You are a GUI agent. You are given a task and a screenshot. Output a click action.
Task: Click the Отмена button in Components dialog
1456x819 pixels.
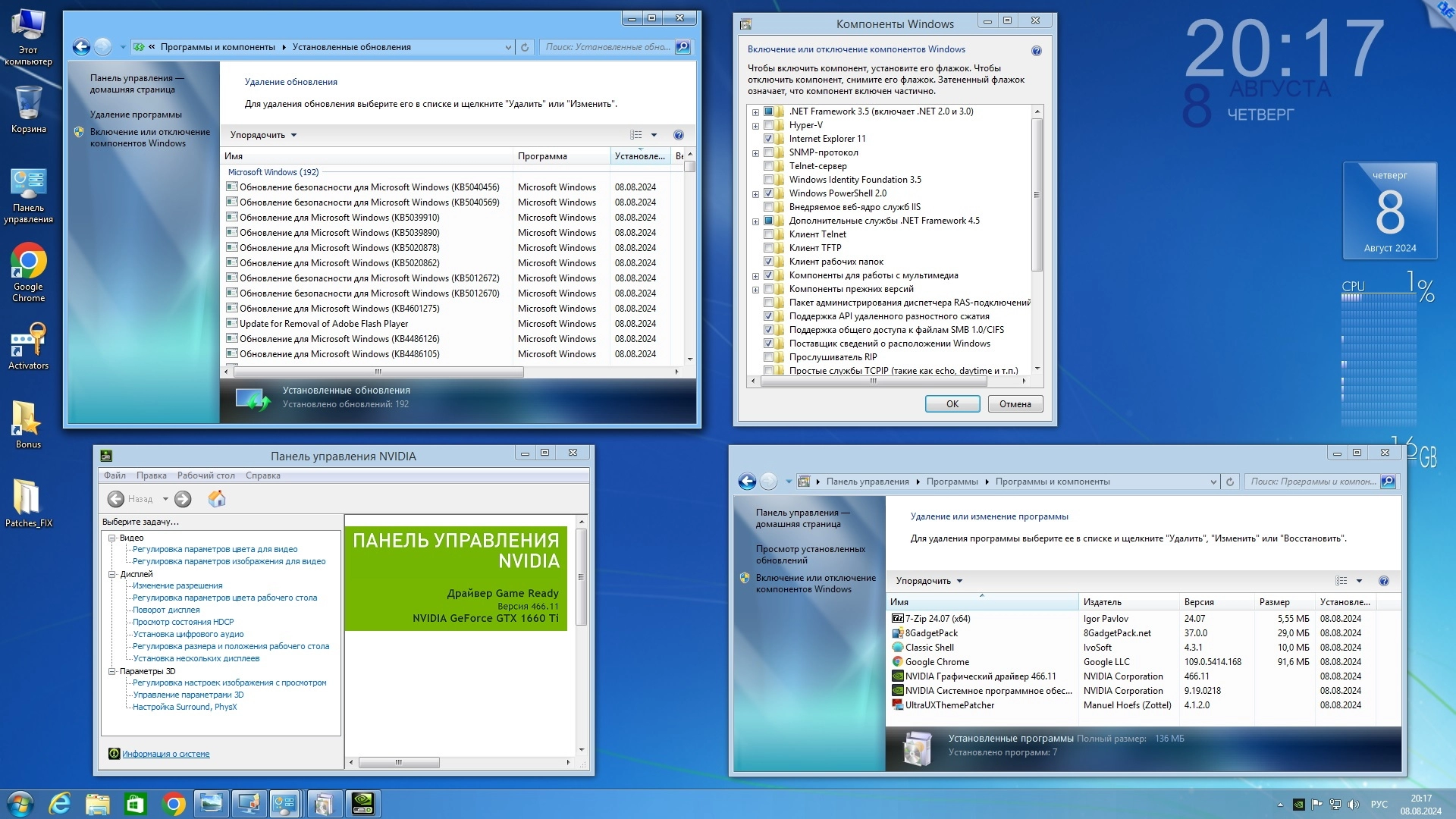pos(1015,404)
